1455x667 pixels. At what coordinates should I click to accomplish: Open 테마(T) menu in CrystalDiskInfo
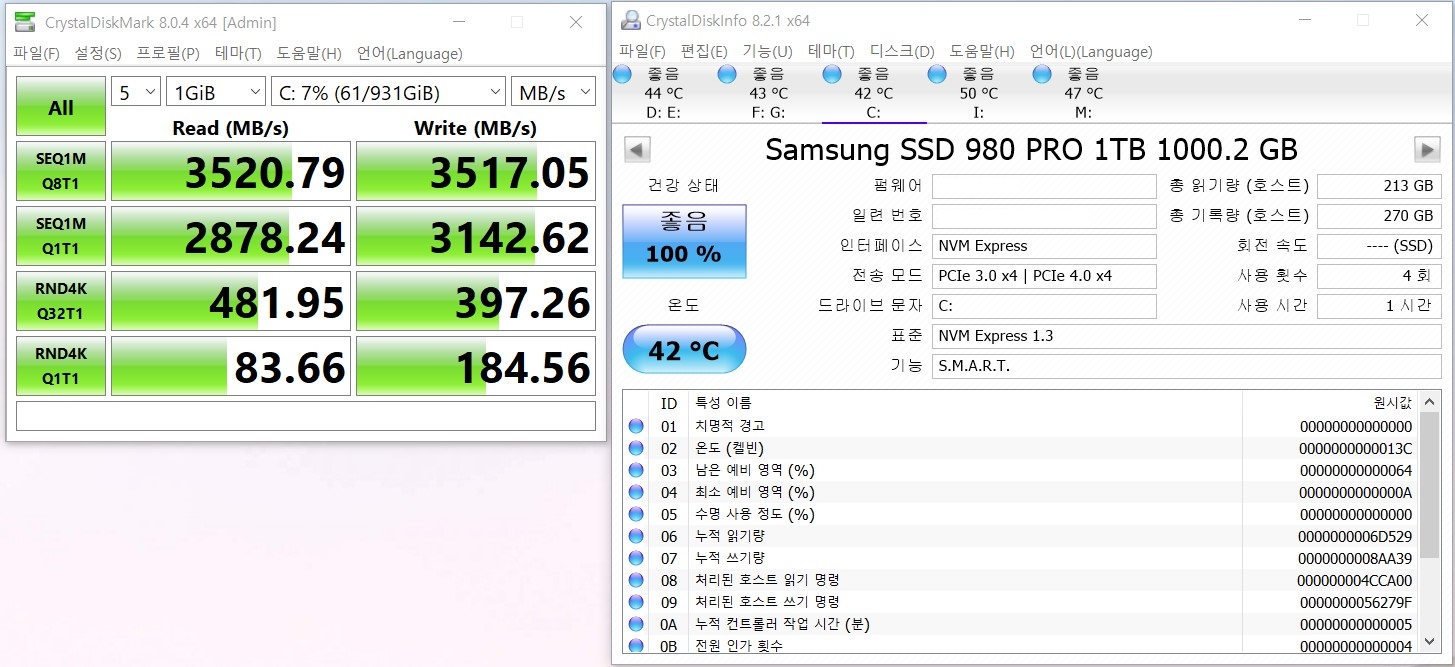[x=831, y=51]
